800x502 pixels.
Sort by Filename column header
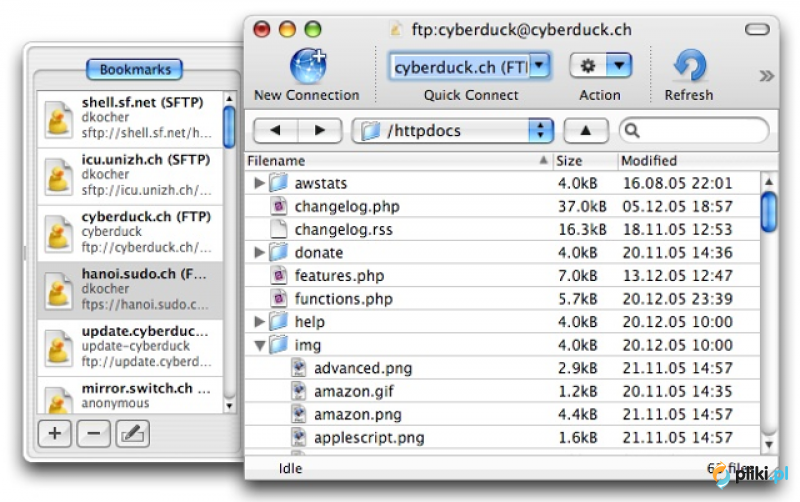pos(398,161)
